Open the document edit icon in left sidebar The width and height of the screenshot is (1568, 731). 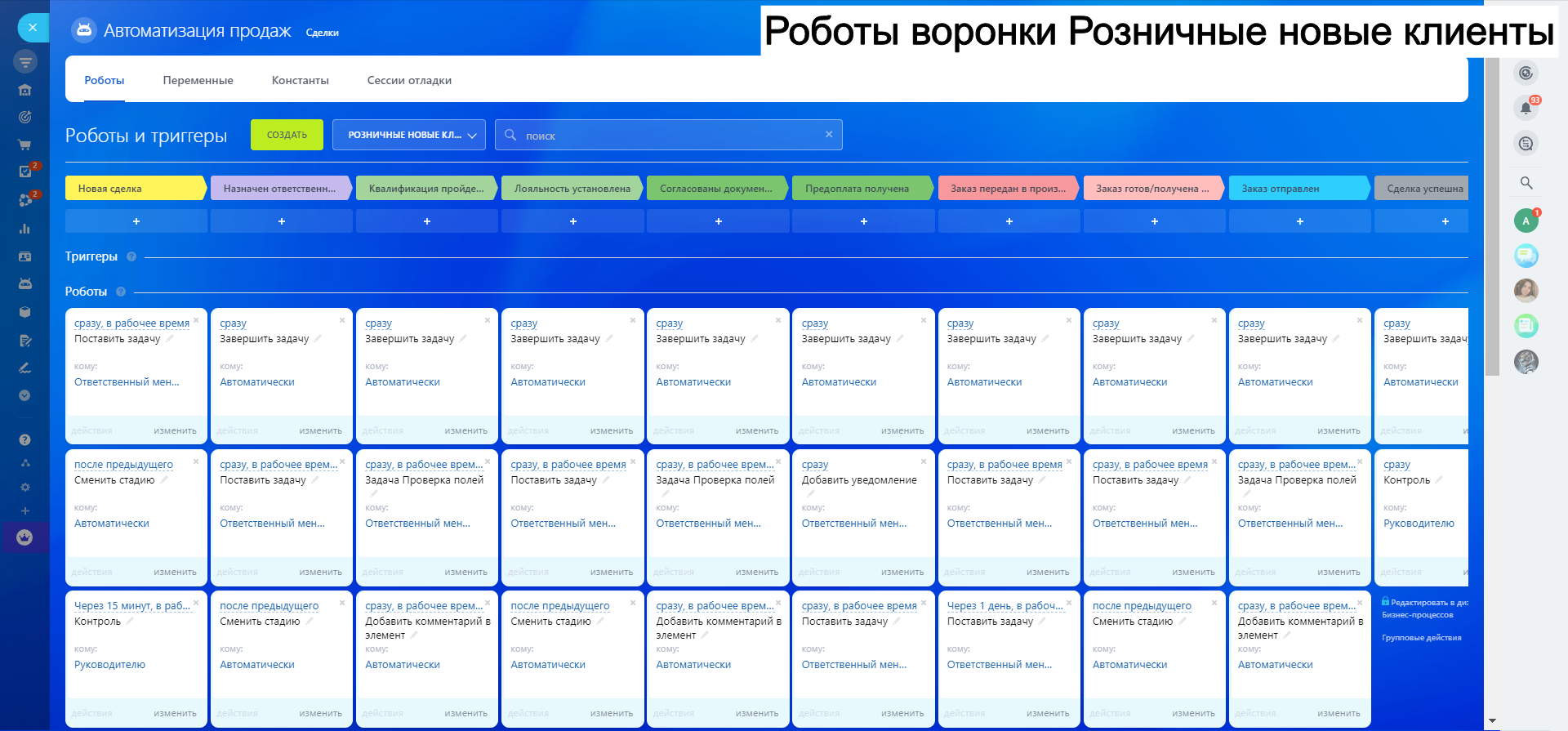[x=25, y=341]
